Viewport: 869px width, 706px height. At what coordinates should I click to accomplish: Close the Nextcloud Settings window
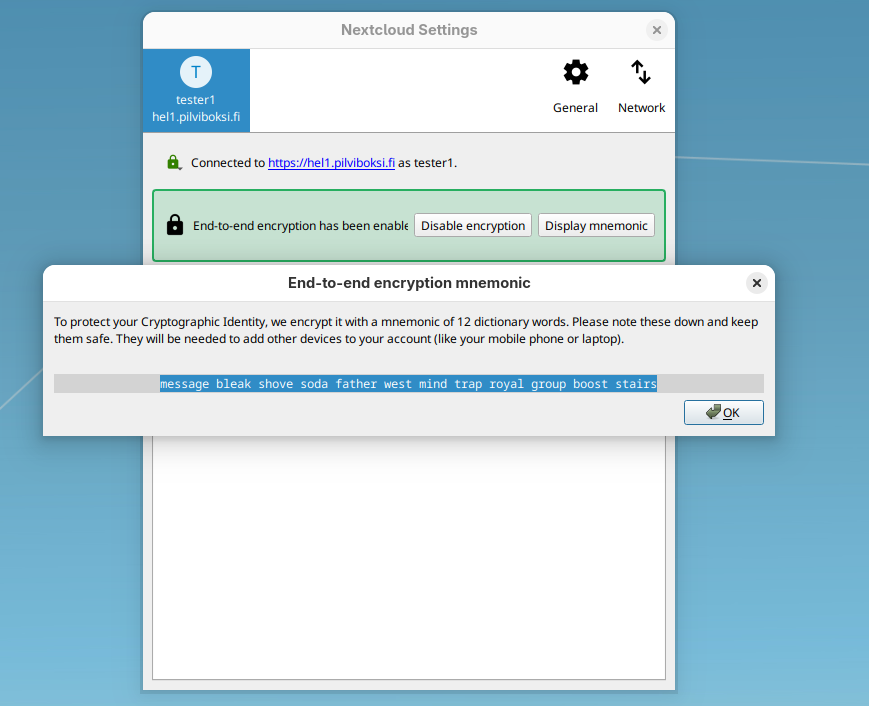657,30
